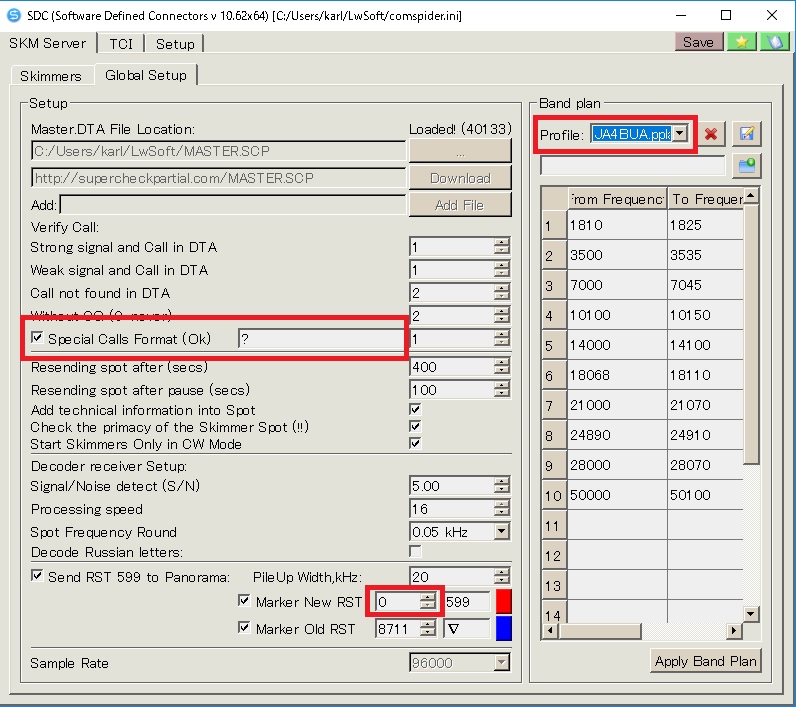The width and height of the screenshot is (796, 707).
Task: Select cell 1810 in band plan row 1
Action: (617, 225)
